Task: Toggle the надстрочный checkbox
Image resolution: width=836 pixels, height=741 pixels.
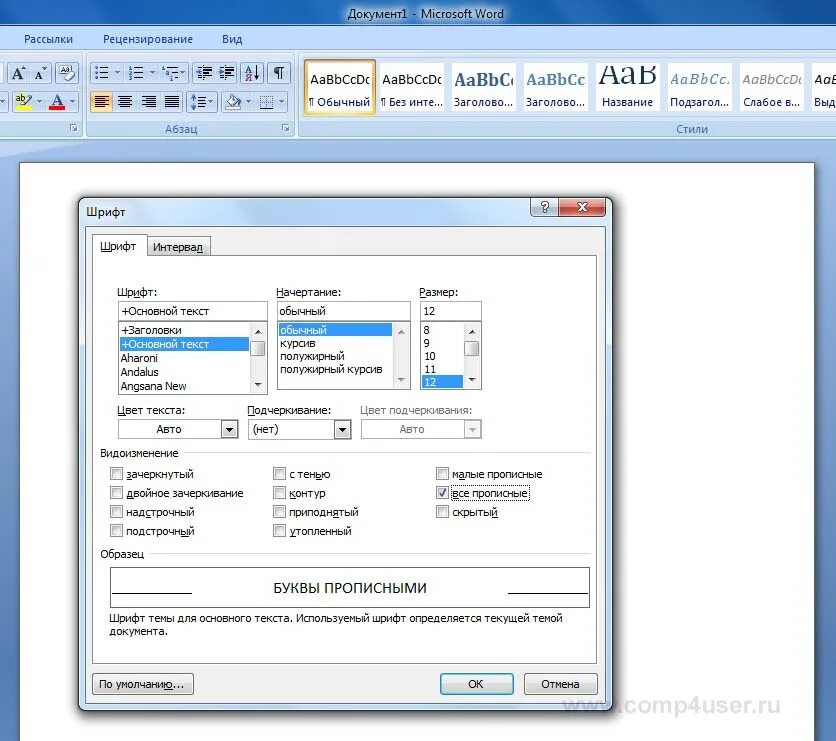Action: point(116,512)
